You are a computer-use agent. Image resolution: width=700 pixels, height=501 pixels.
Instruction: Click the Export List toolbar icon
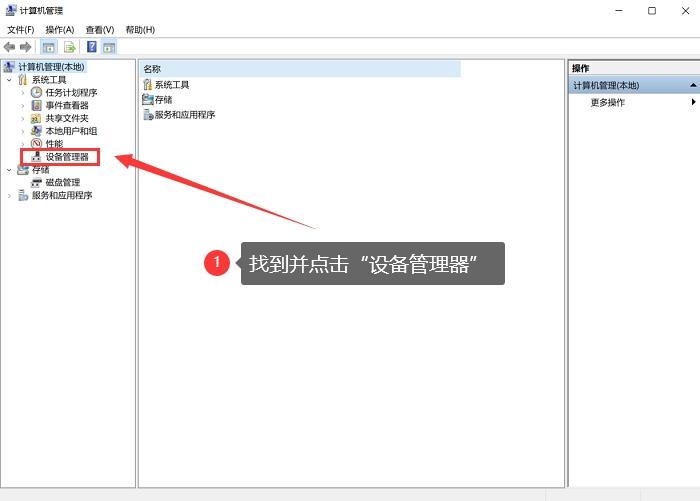tap(70, 47)
